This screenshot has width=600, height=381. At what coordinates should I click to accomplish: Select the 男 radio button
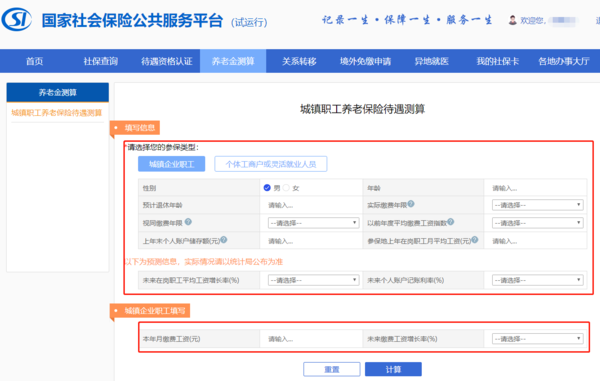(x=267, y=187)
